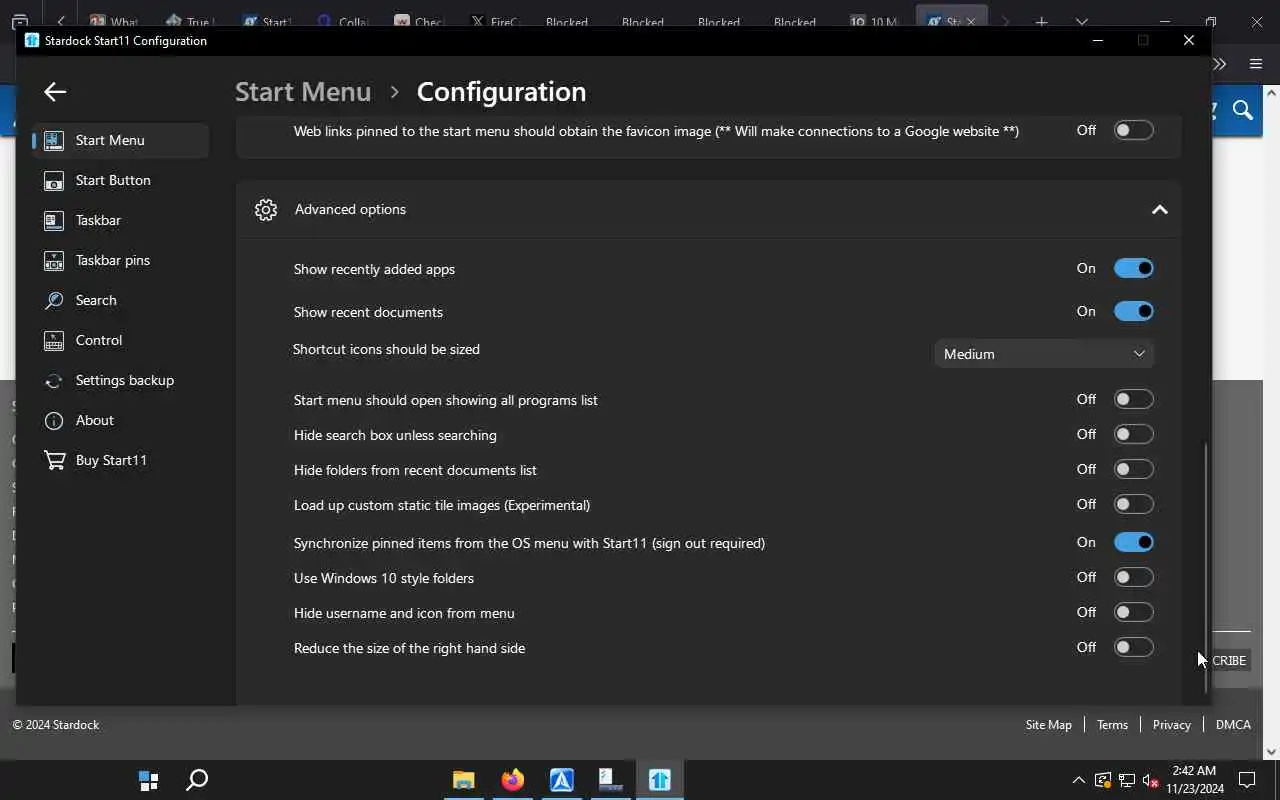The image size is (1280, 800).
Task: Select the Start Button sidebar icon
Action: [x=54, y=180]
